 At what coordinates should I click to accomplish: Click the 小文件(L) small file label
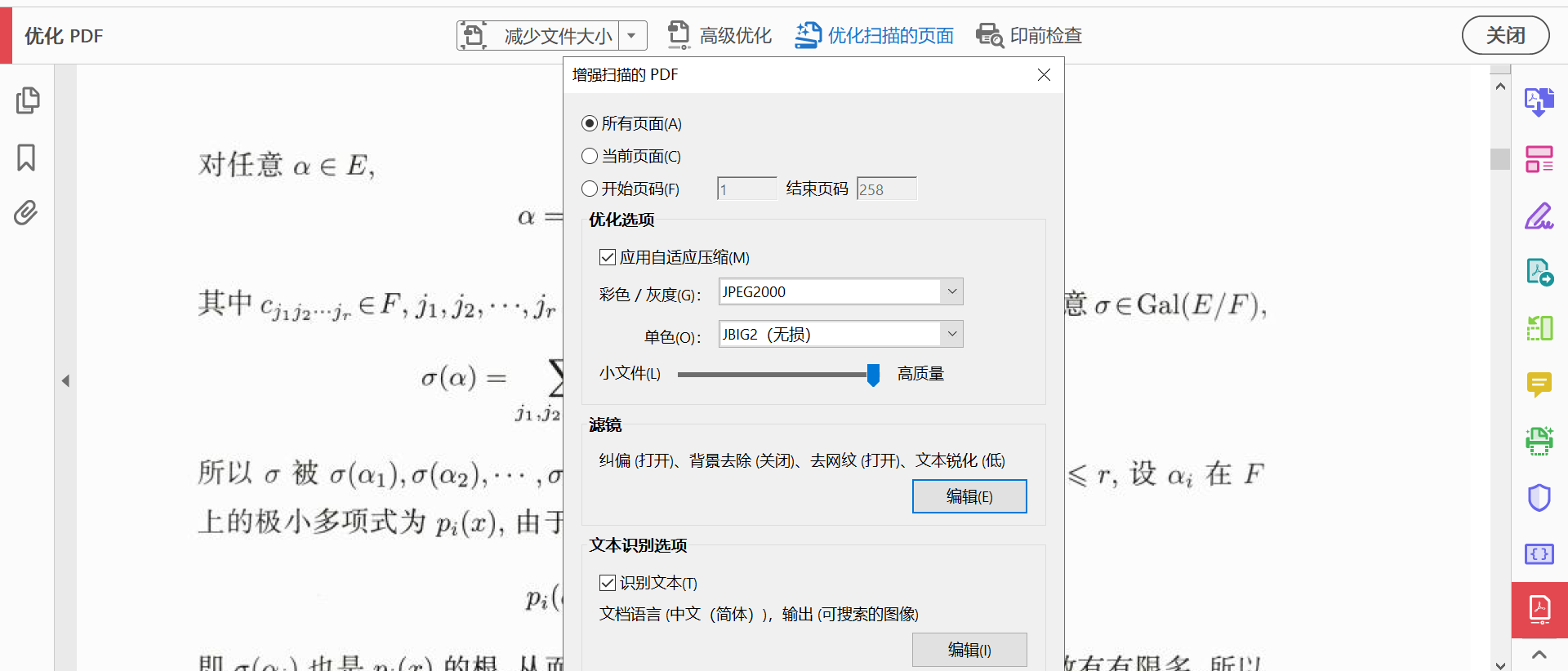pos(630,374)
